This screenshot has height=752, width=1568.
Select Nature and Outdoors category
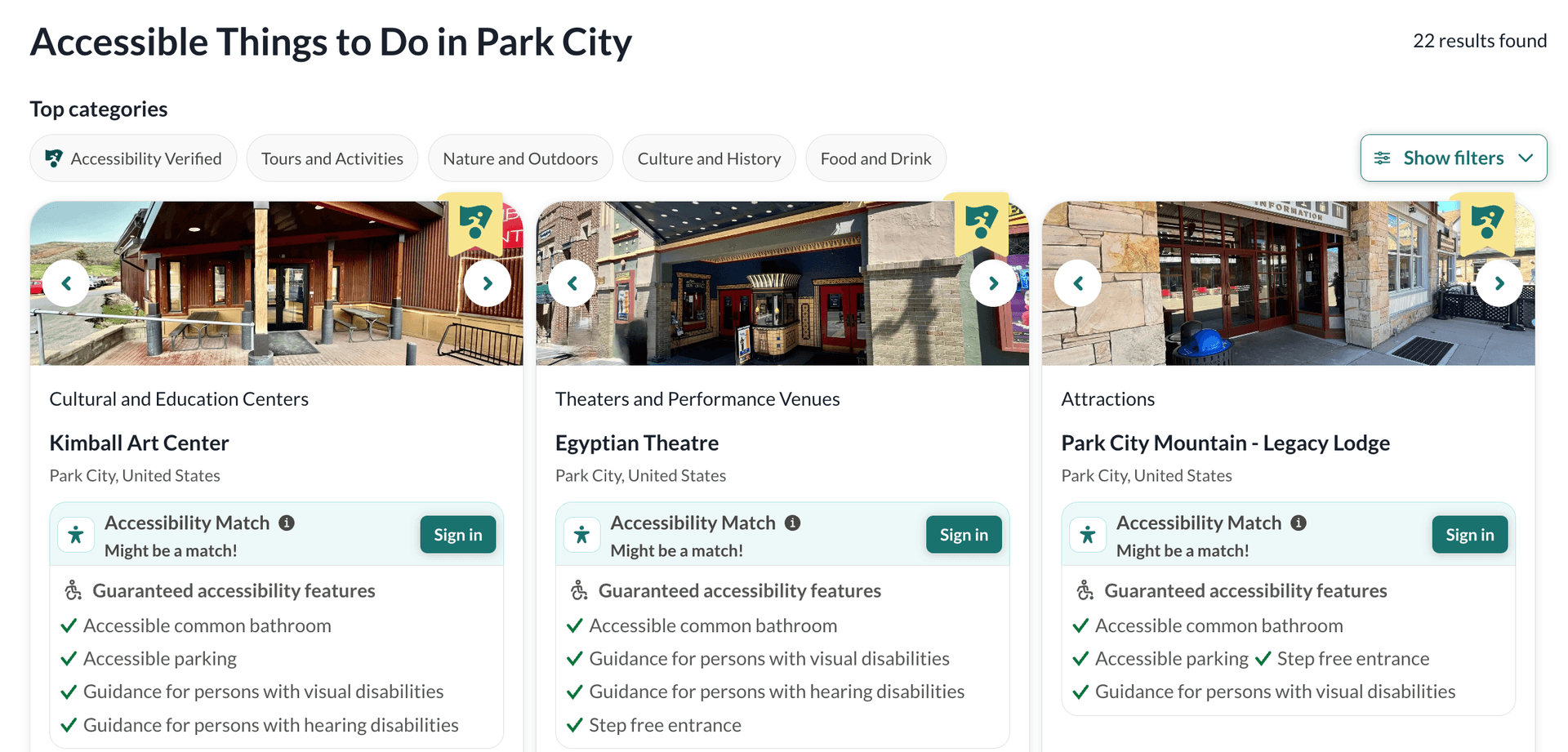point(520,158)
